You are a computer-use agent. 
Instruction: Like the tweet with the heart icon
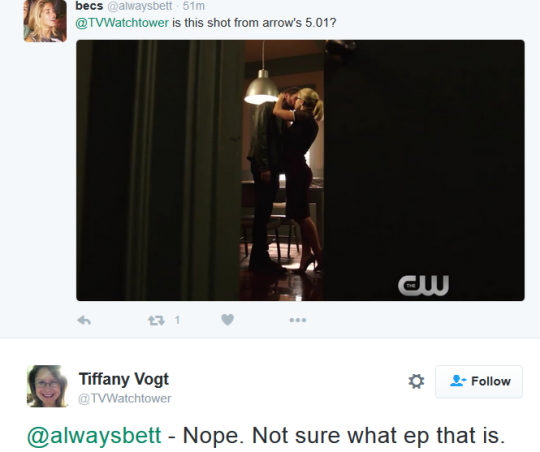pos(227,320)
